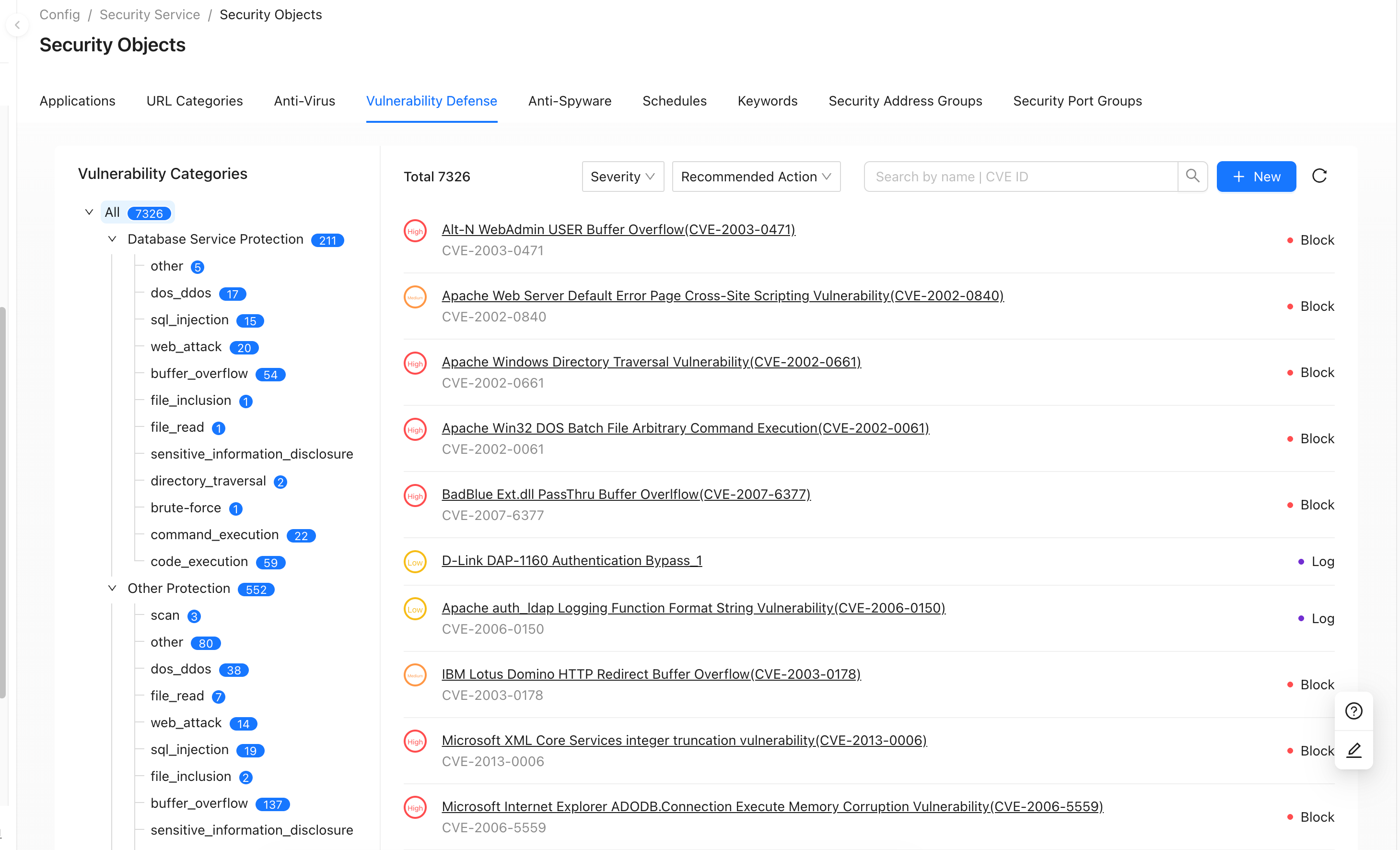Open the Anti-Virus tab

[x=304, y=101]
